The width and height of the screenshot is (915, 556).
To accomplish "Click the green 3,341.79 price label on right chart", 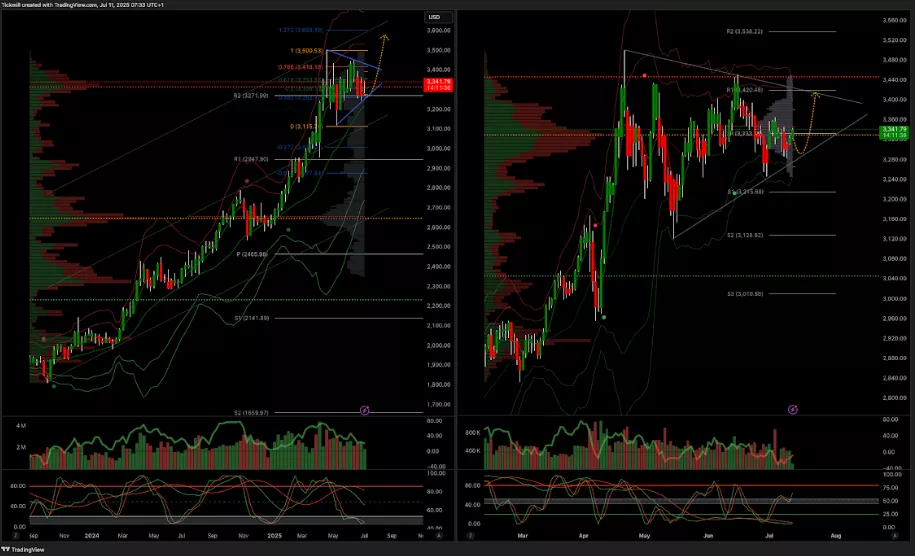I will pyautogui.click(x=894, y=129).
